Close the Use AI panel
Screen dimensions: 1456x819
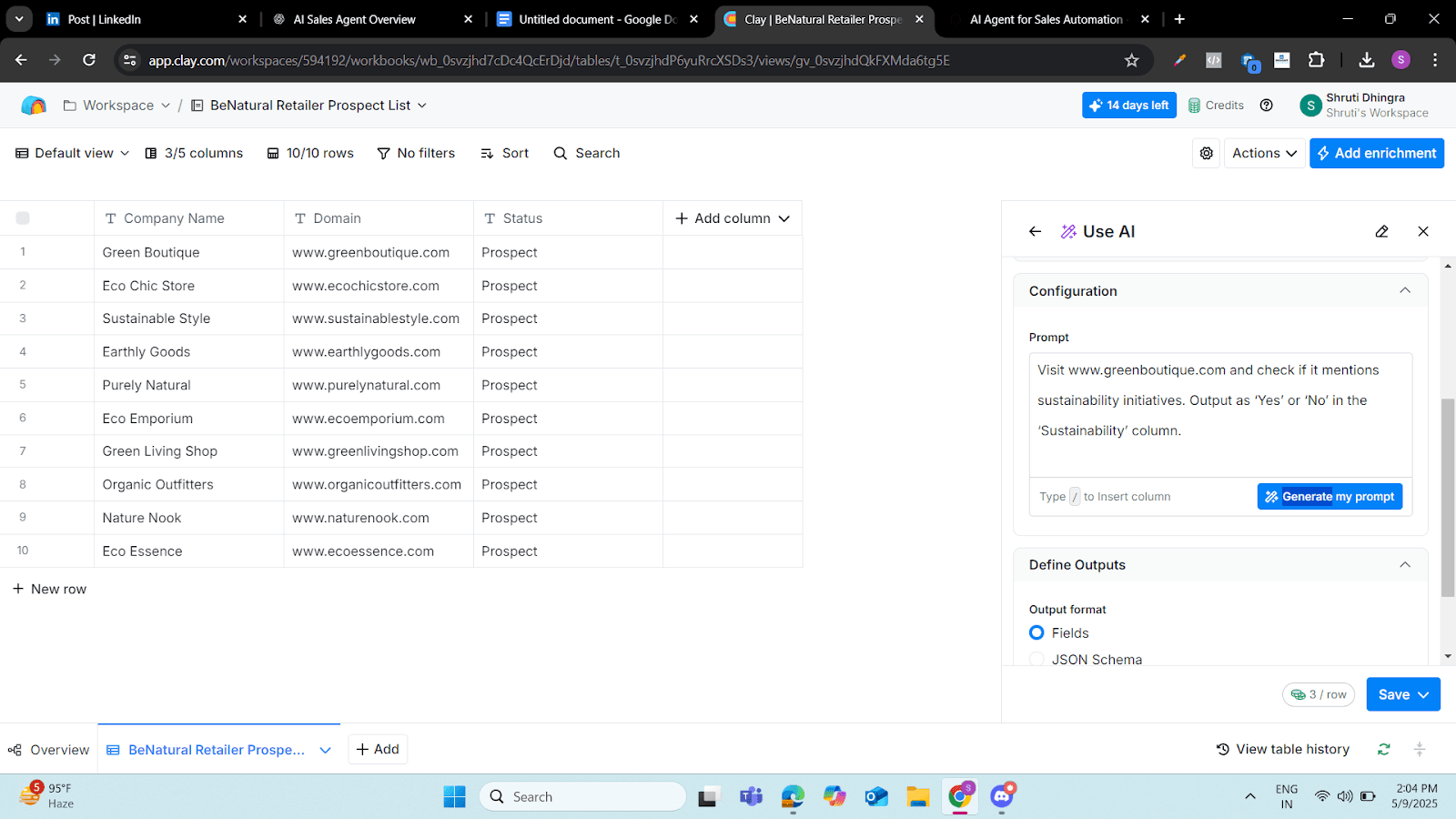pyautogui.click(x=1423, y=231)
